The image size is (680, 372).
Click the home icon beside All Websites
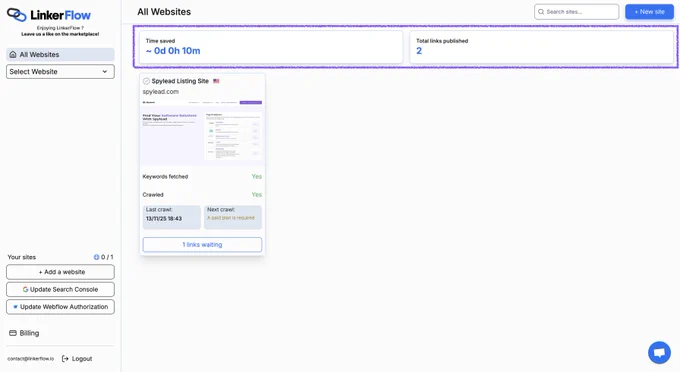click(13, 54)
